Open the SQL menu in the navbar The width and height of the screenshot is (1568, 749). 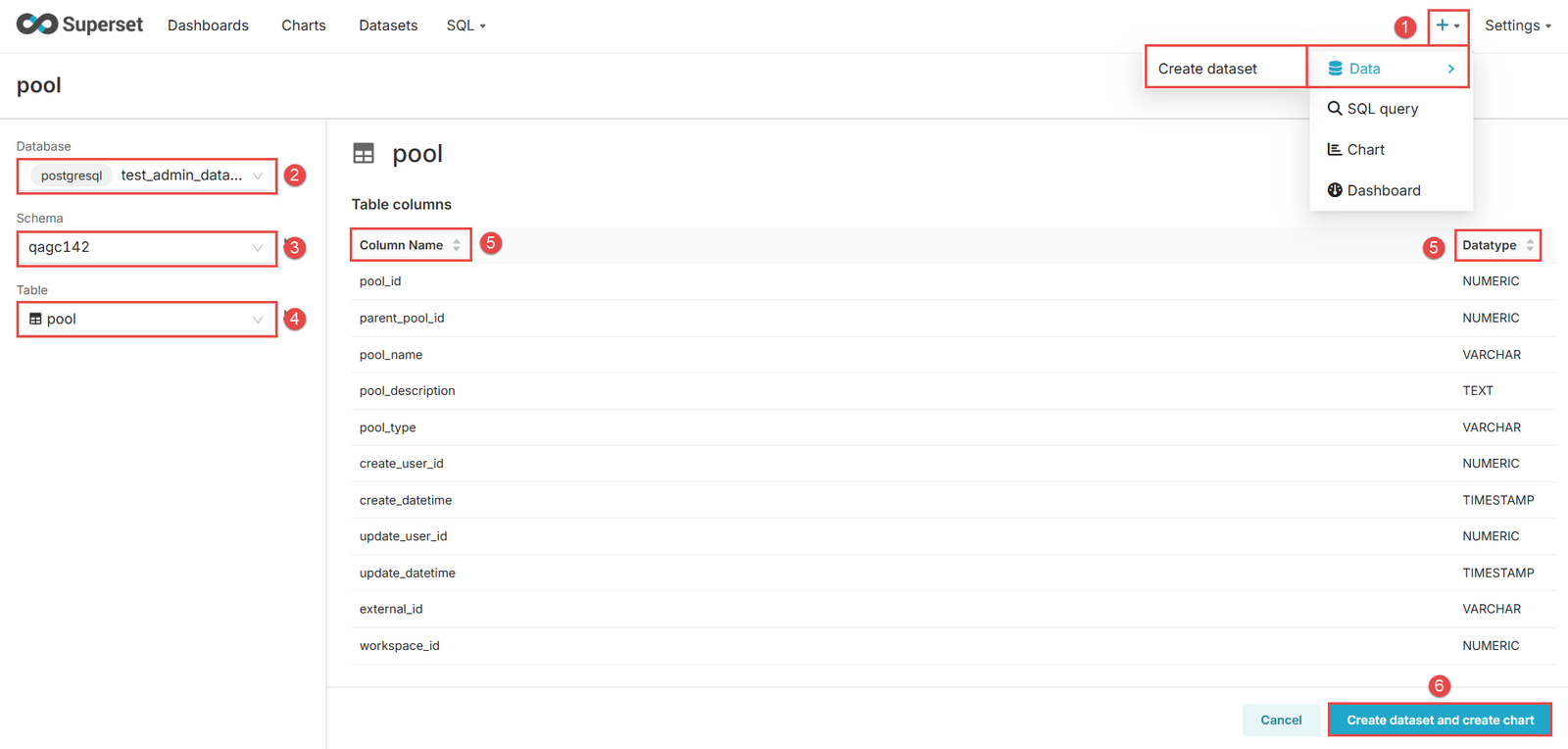pyautogui.click(x=465, y=25)
